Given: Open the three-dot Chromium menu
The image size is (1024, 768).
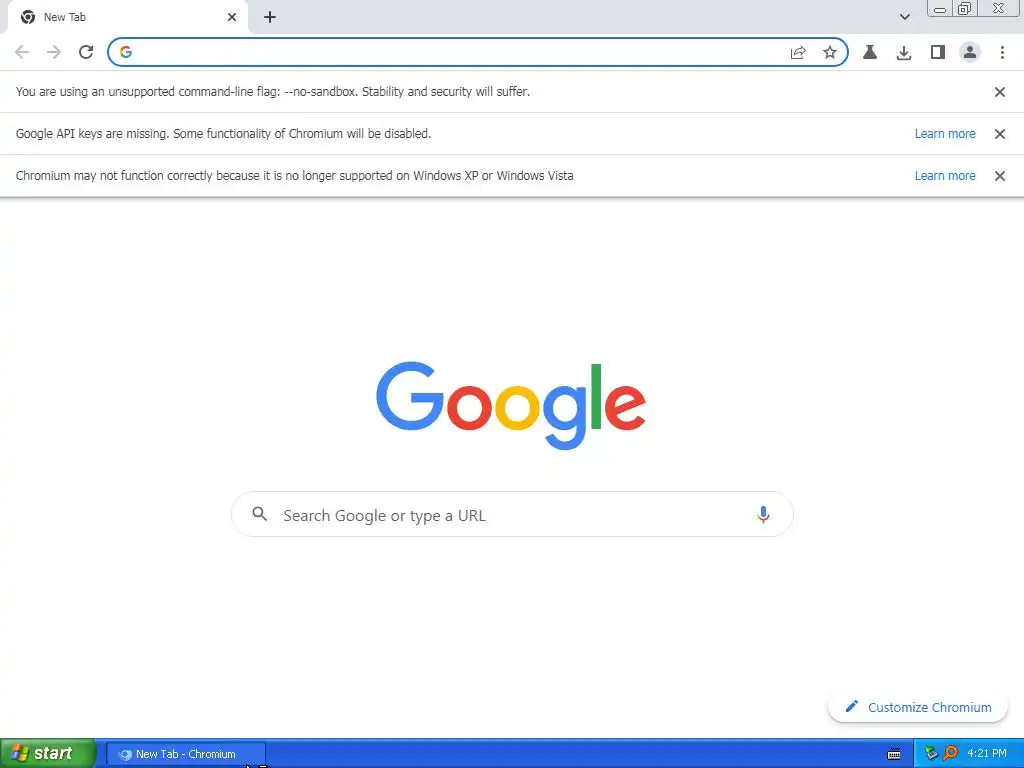Looking at the screenshot, I should point(1002,52).
